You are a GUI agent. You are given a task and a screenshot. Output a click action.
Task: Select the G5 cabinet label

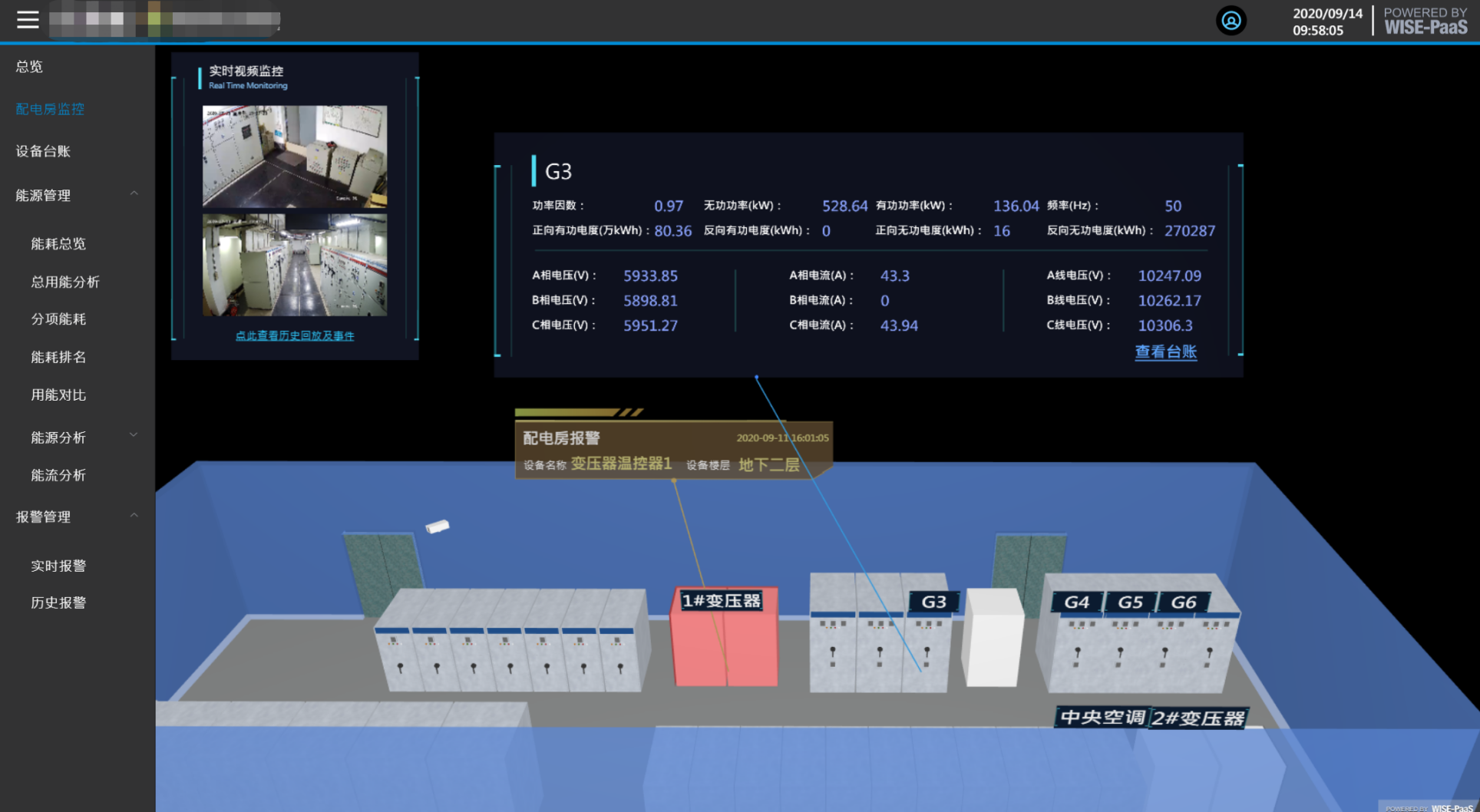(x=1130, y=602)
